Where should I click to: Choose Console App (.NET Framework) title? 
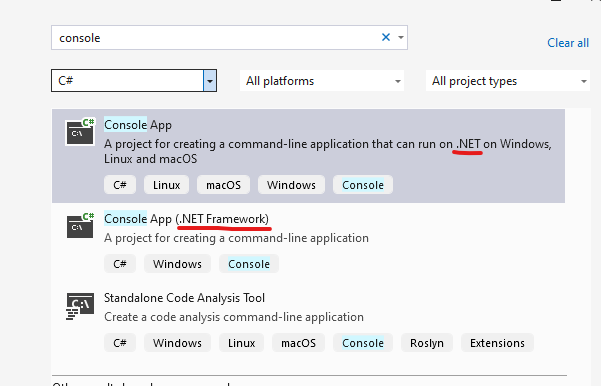[186, 219]
